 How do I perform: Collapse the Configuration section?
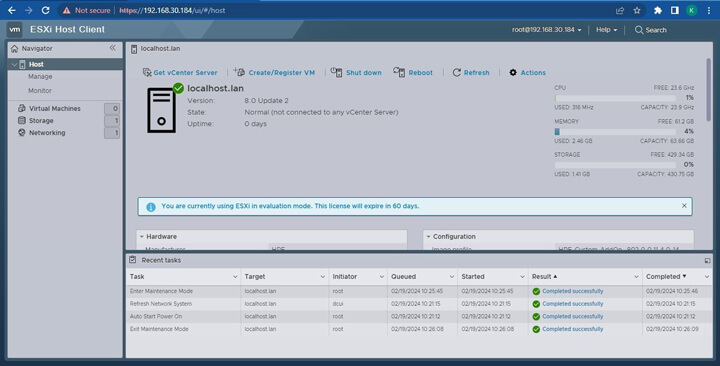pyautogui.click(x=428, y=236)
